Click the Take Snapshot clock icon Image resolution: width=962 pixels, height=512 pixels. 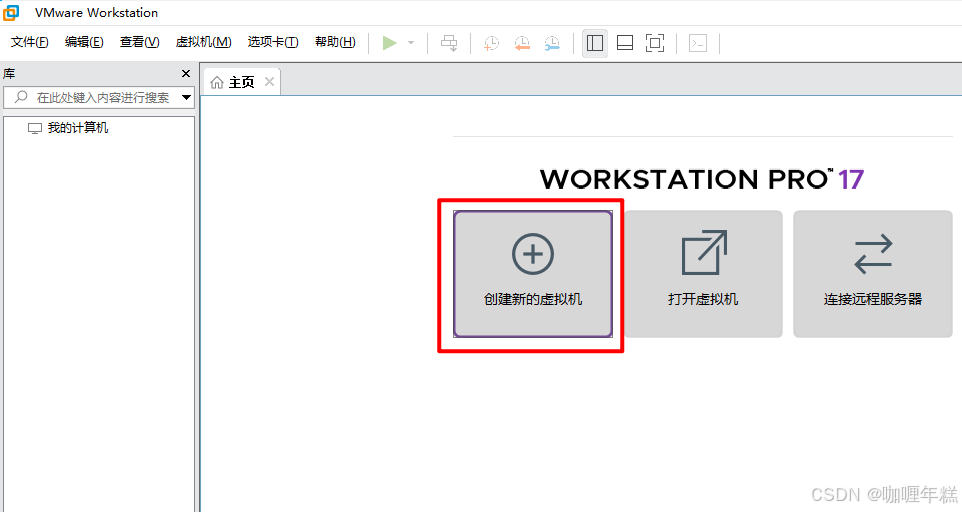point(491,43)
